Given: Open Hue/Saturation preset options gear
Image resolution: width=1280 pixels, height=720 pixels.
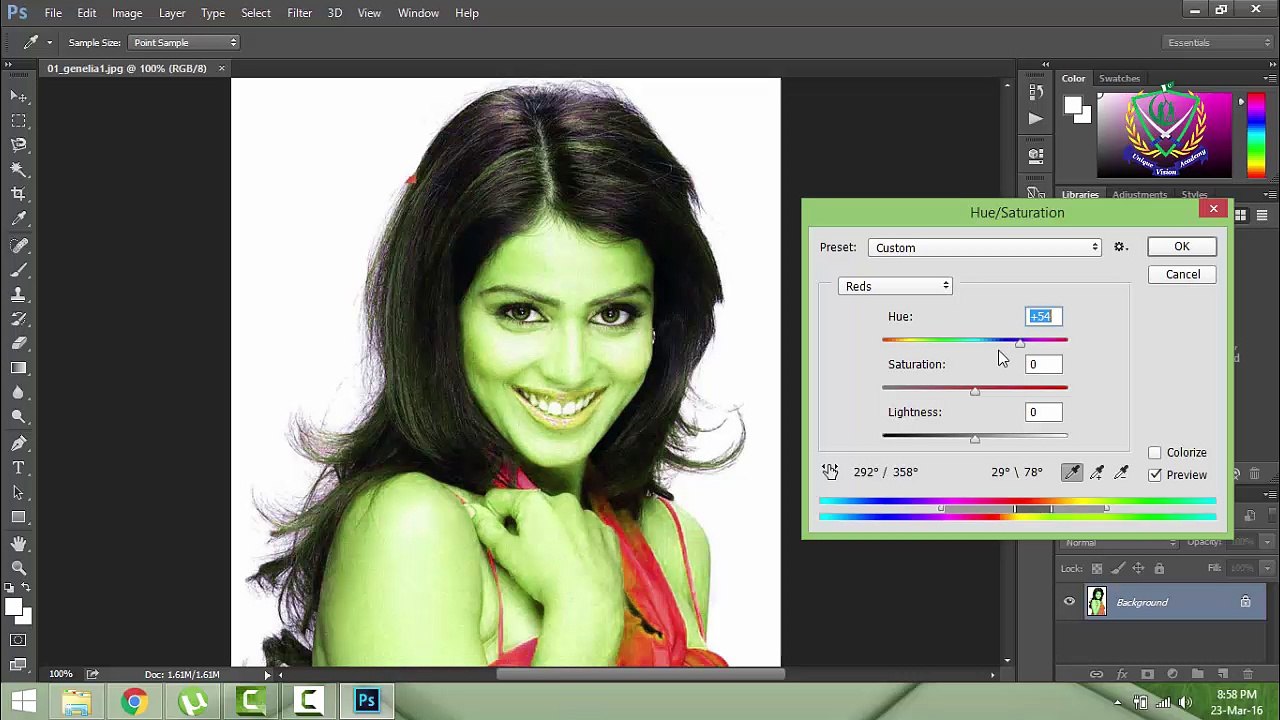Looking at the screenshot, I should (1120, 247).
